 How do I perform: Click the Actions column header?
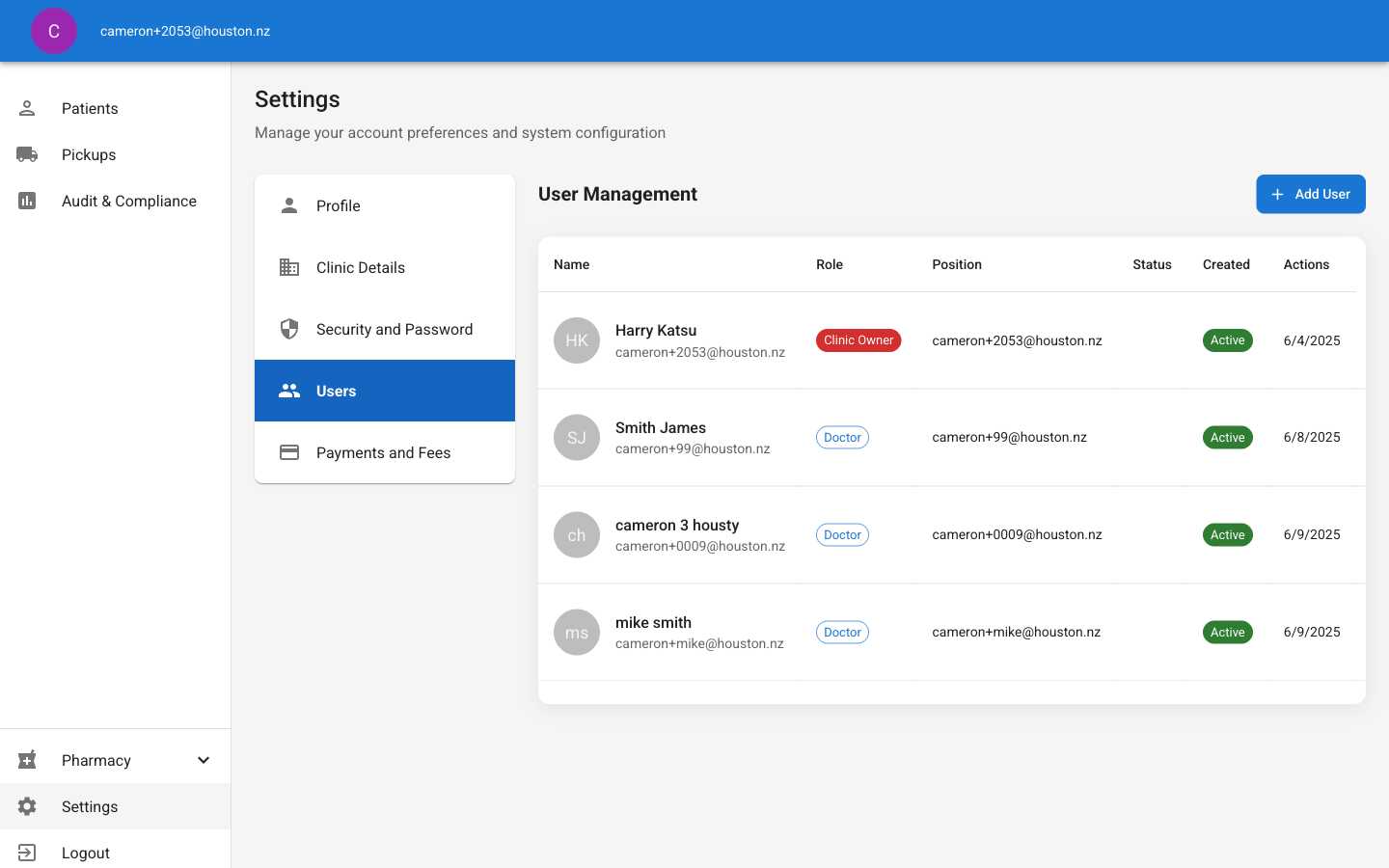click(x=1306, y=264)
